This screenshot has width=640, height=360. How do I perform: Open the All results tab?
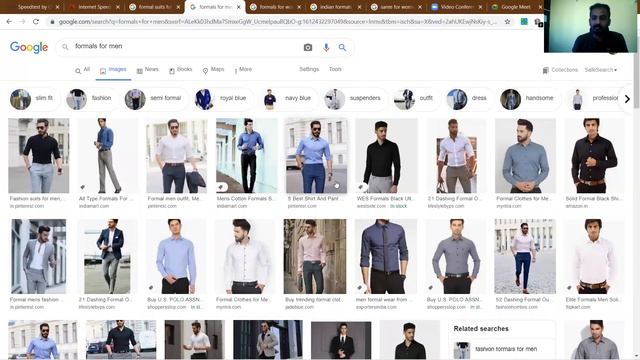pos(82,70)
